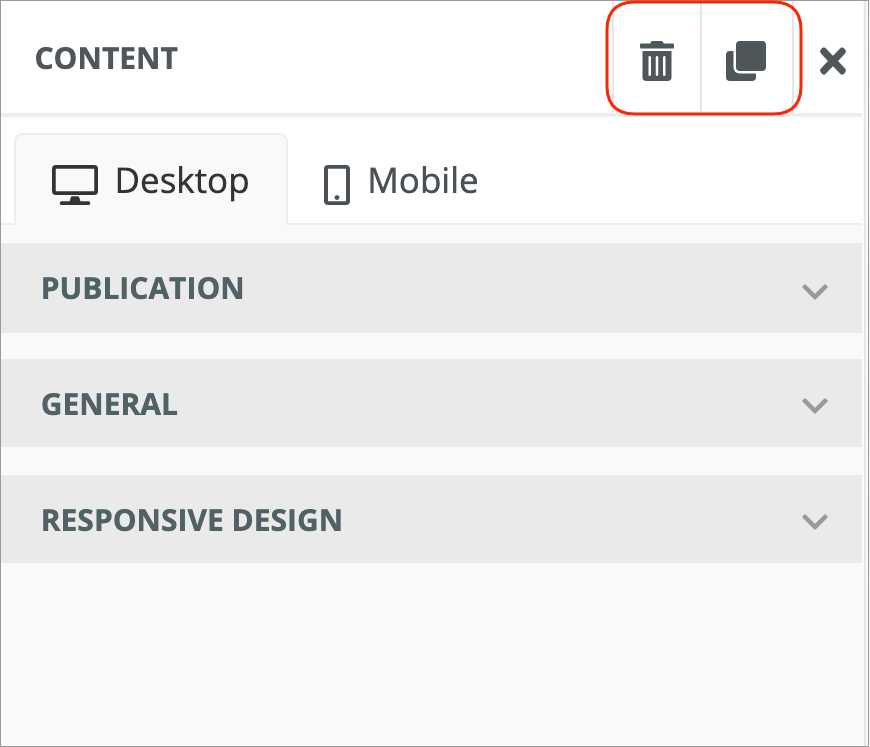Click the CONTENT panel title
The width and height of the screenshot is (870, 747).
coord(106,59)
